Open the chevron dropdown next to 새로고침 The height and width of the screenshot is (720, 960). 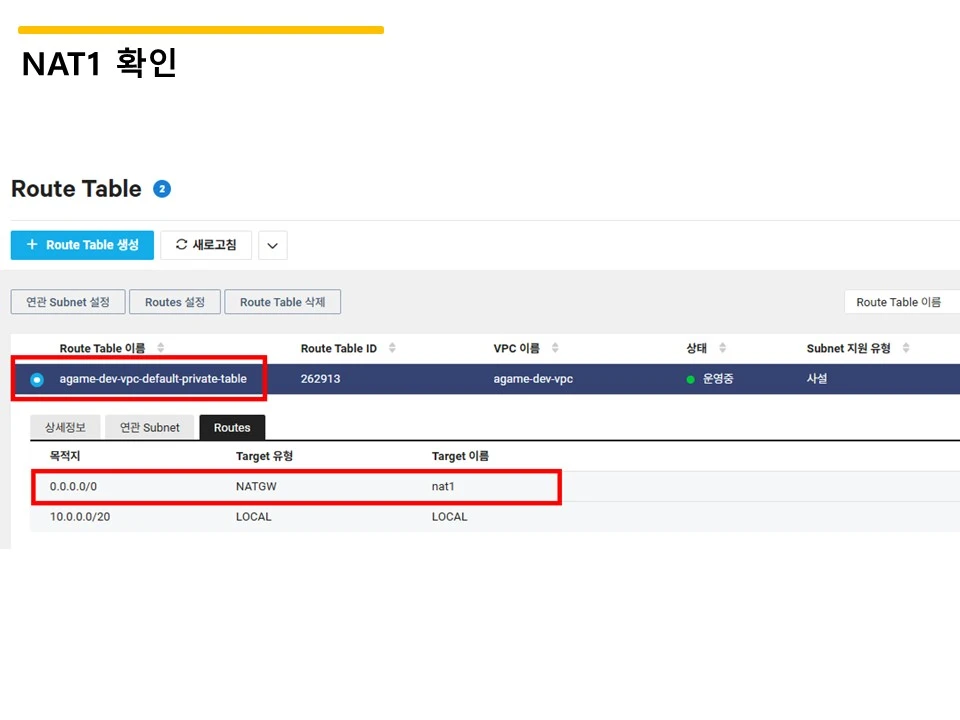pos(272,246)
